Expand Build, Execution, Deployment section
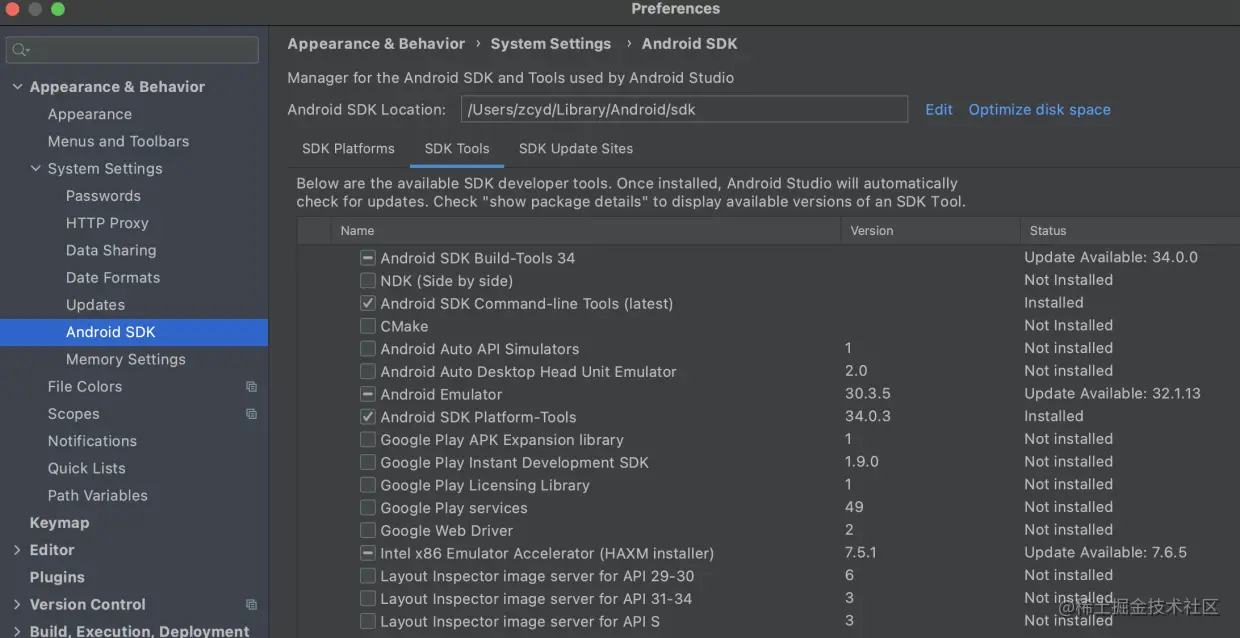Viewport: 1240px width, 638px height. [x=17, y=631]
